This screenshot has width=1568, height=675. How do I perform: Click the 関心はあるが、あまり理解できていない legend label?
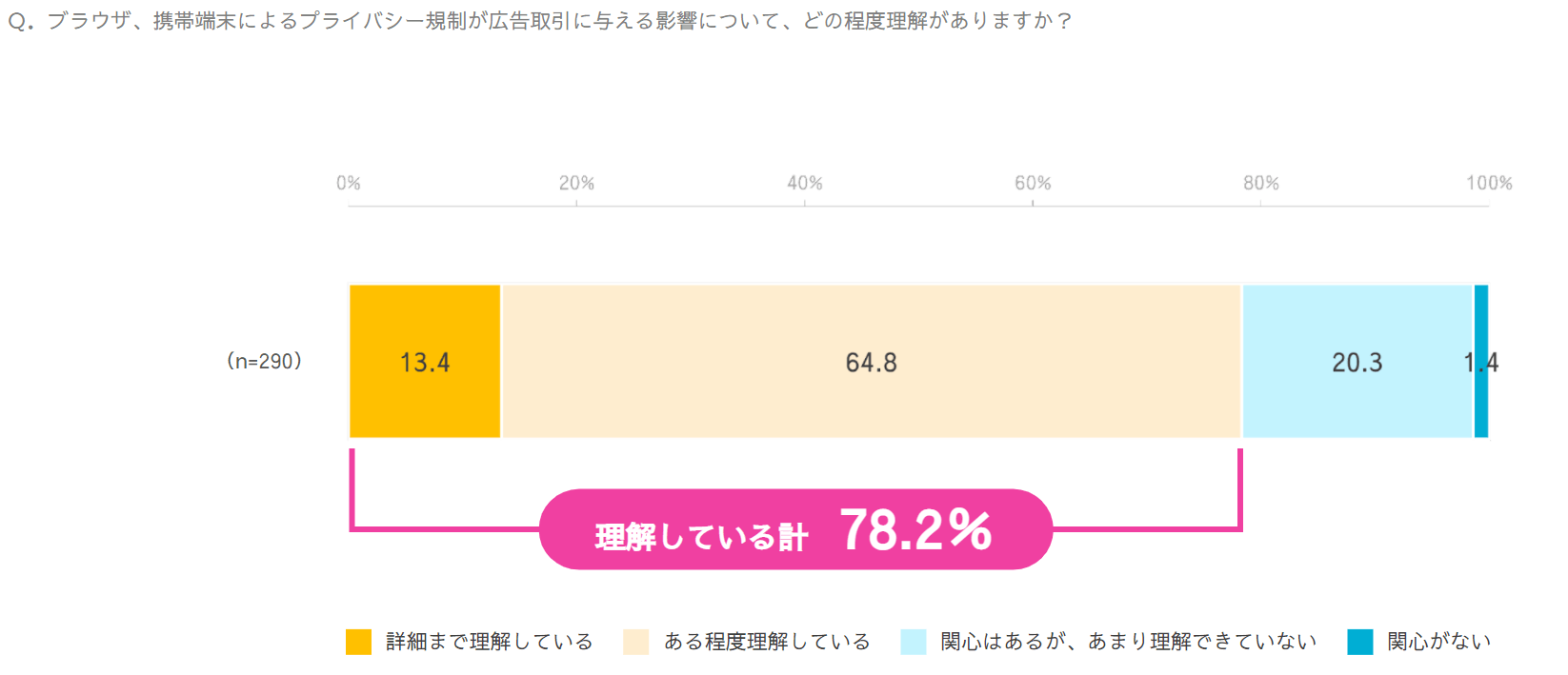click(1128, 642)
